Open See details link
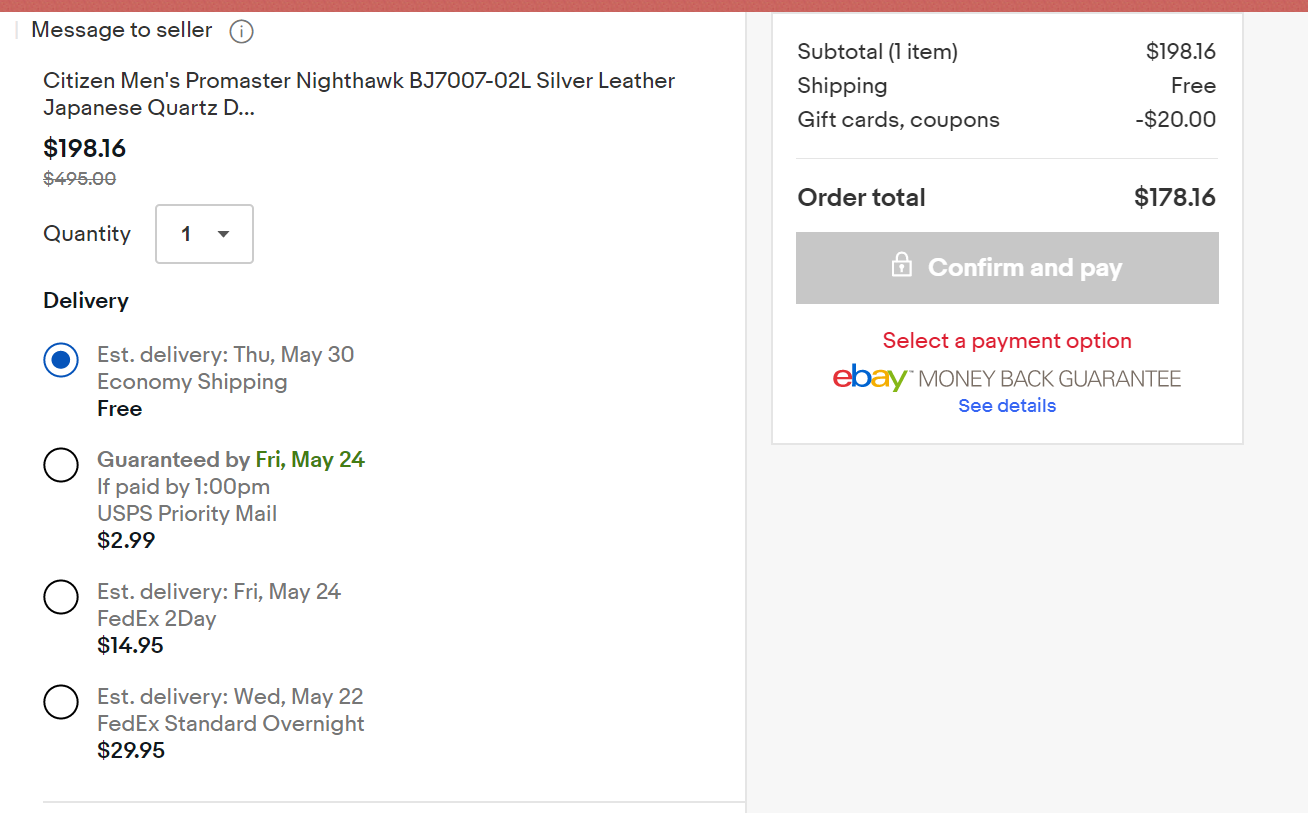The width and height of the screenshot is (1308, 813). (1007, 405)
